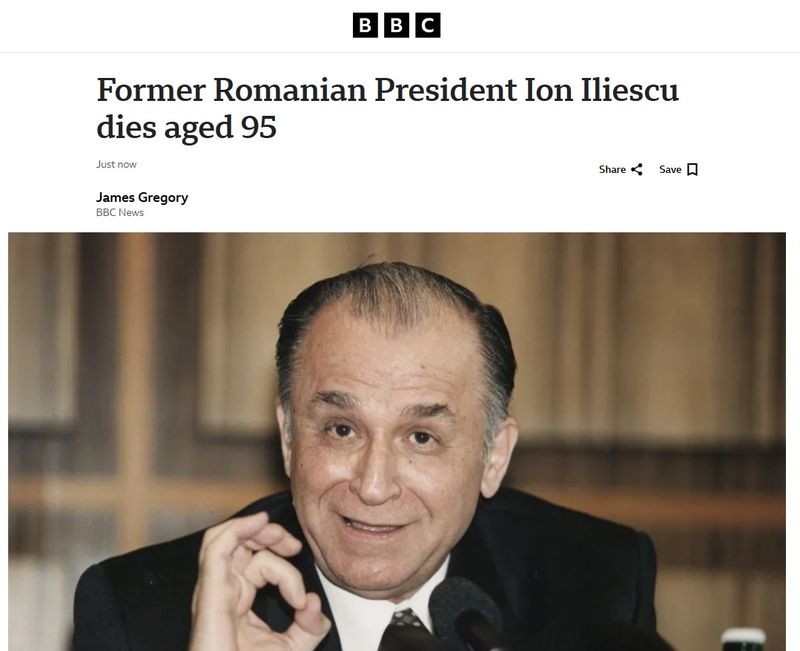Open James Gregory's author profile

click(140, 197)
